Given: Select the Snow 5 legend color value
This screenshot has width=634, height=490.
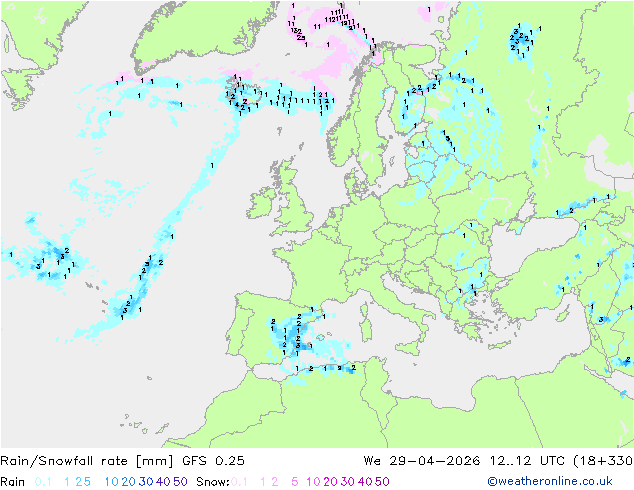Looking at the screenshot, I should [x=295, y=482].
